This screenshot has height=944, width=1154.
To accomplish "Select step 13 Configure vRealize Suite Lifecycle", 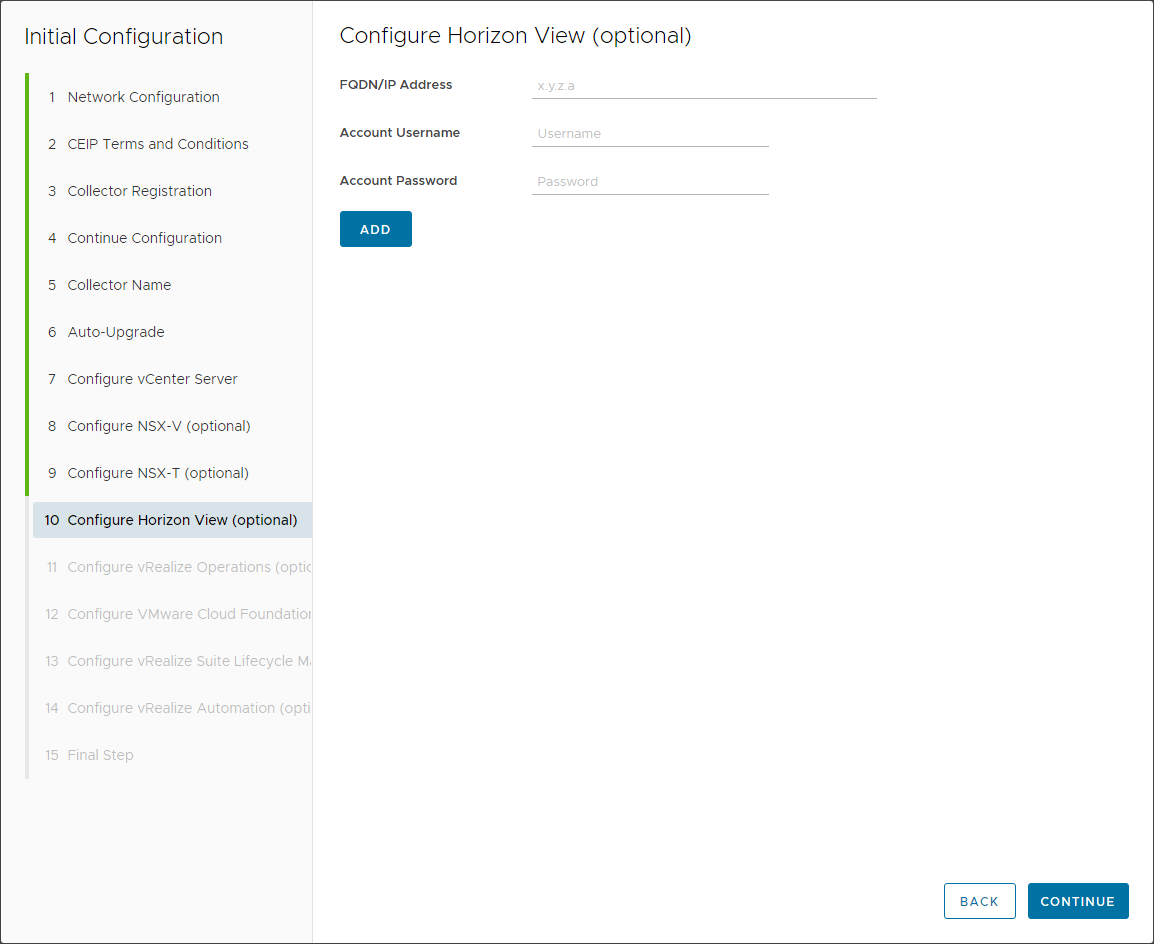I will 172,661.
